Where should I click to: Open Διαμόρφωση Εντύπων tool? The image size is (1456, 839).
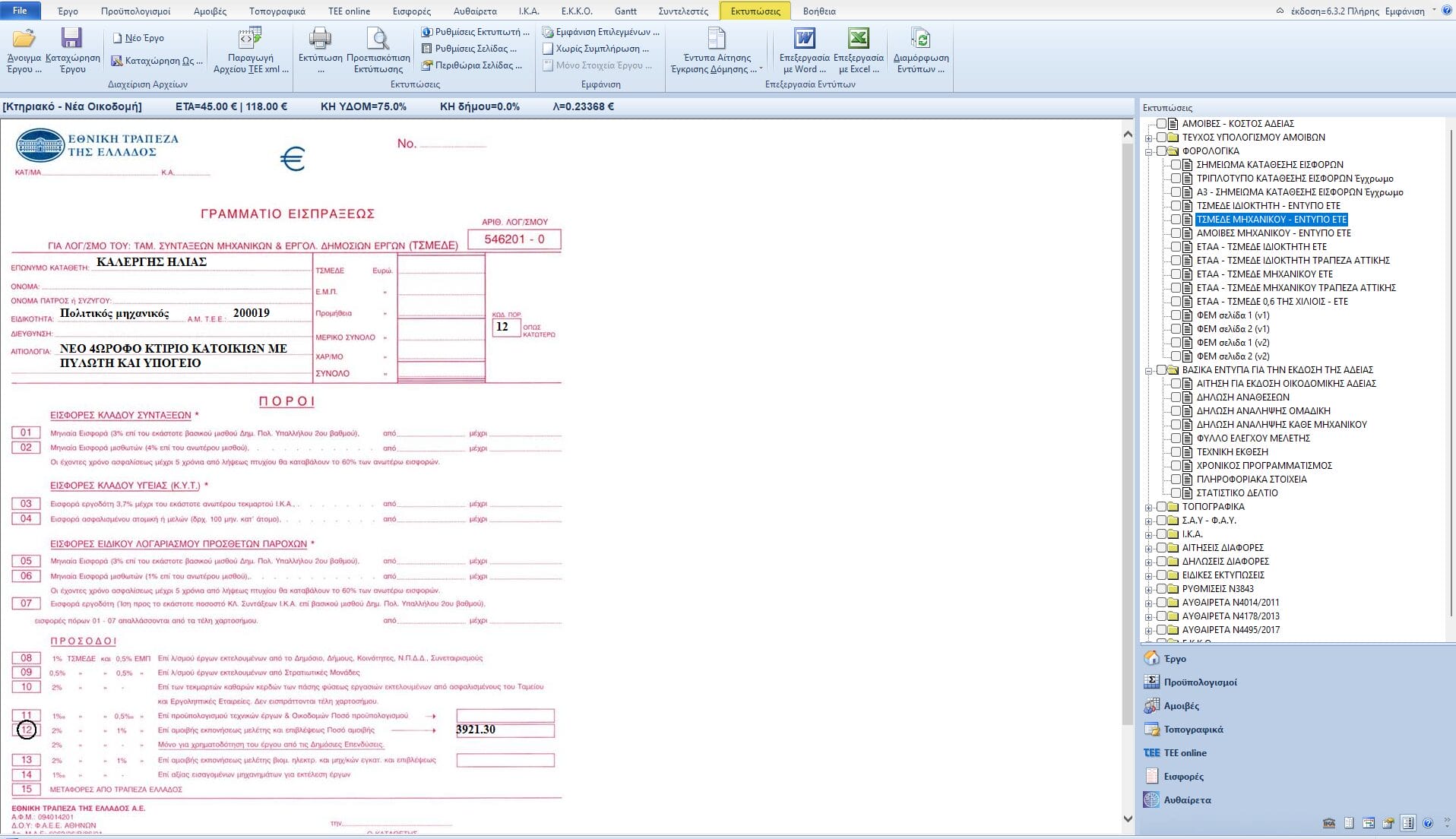tap(920, 39)
